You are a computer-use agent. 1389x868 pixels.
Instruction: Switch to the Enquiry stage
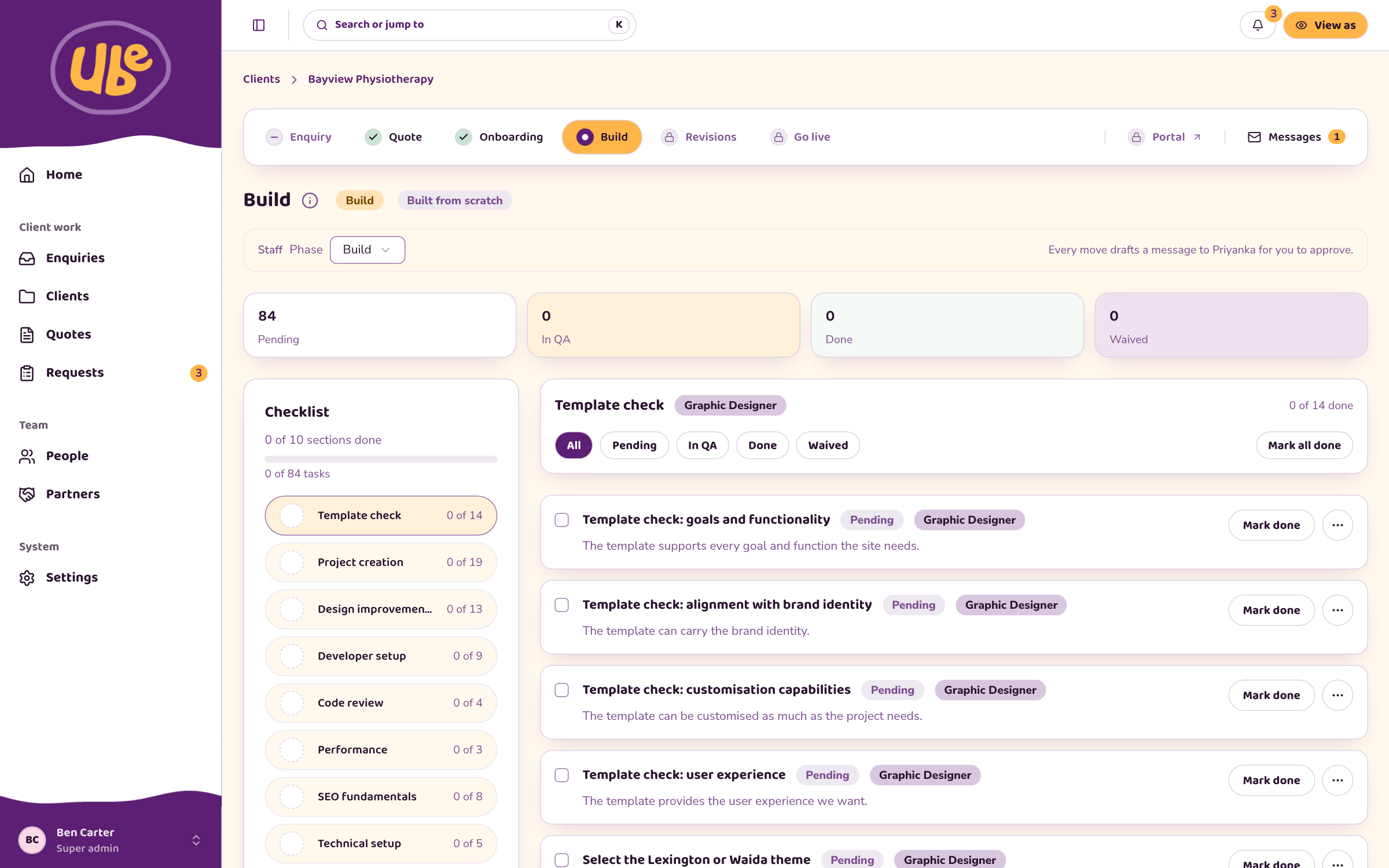299,137
